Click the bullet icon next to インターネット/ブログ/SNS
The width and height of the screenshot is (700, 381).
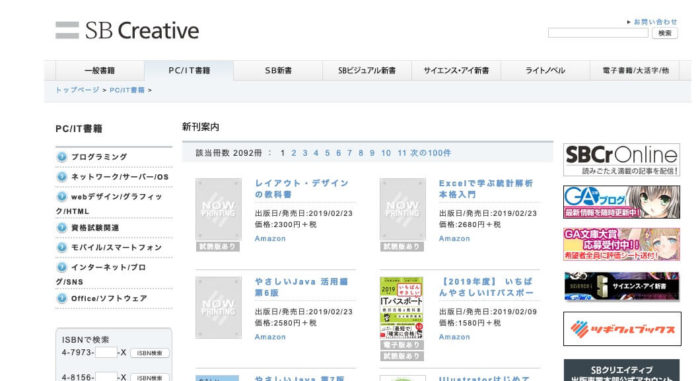pos(62,267)
